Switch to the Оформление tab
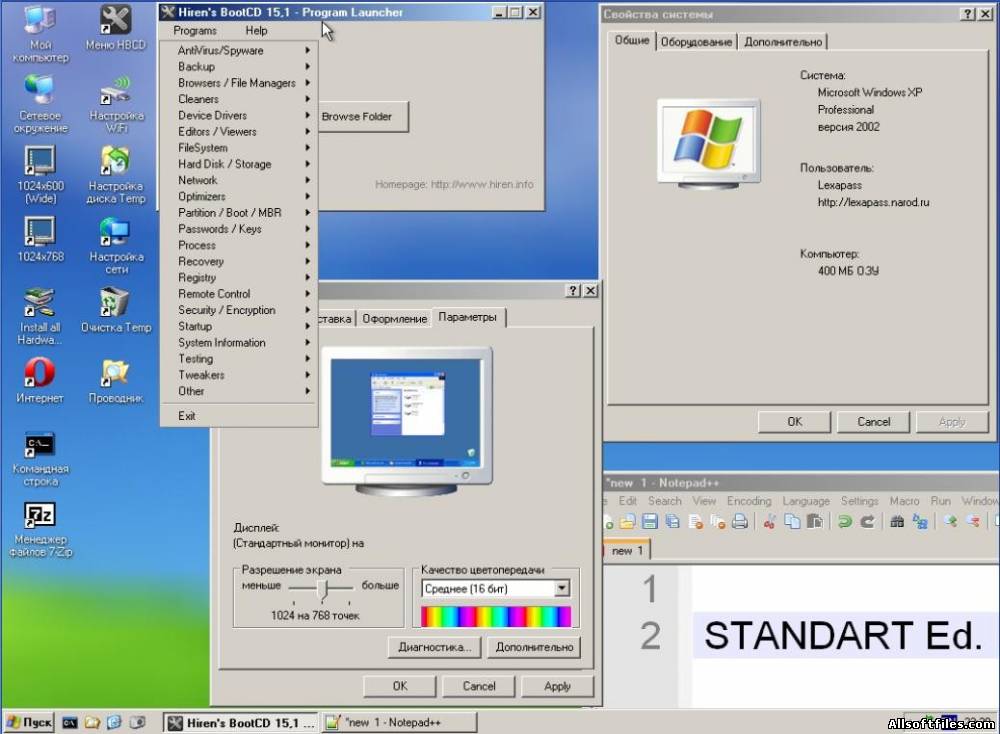 (x=394, y=318)
